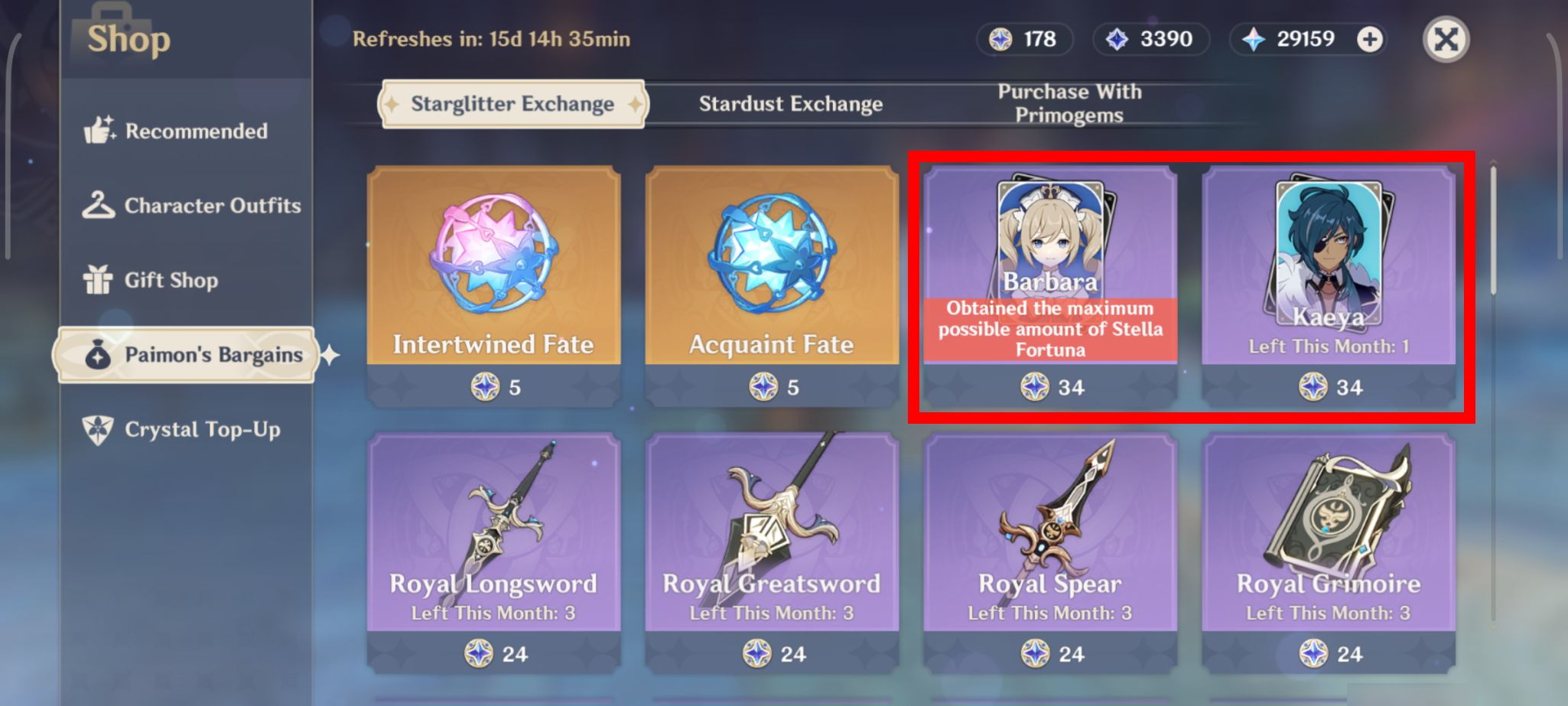Open the Kaeya character card

click(x=1329, y=286)
